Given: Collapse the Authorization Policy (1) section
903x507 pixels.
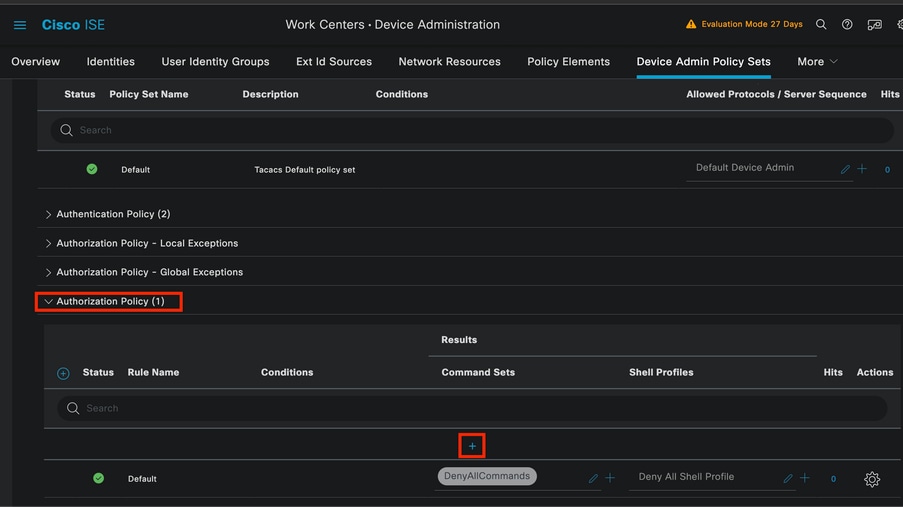Looking at the screenshot, I should pyautogui.click(x=110, y=301).
